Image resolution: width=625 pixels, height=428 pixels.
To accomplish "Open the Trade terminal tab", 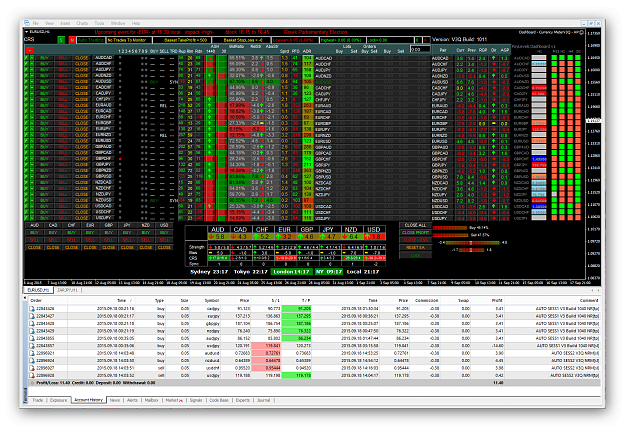I will pyautogui.click(x=37, y=400).
